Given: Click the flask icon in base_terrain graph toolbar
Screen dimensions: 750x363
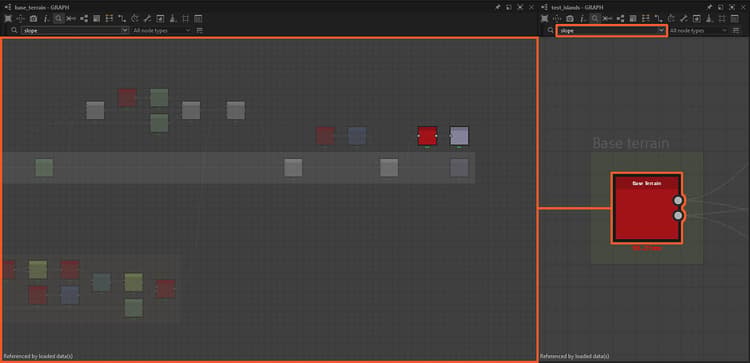Looking at the screenshot, I should point(173,19).
